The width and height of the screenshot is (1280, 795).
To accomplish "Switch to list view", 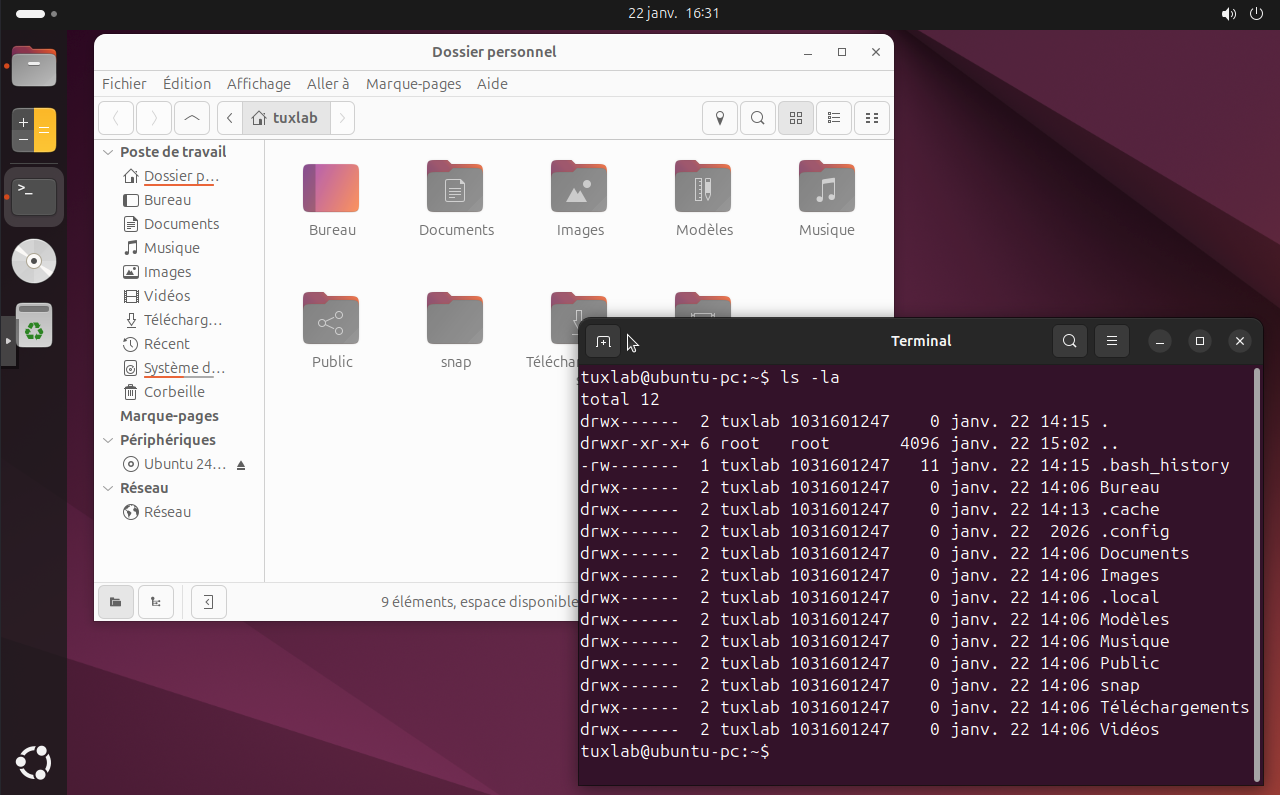I will click(x=834, y=118).
